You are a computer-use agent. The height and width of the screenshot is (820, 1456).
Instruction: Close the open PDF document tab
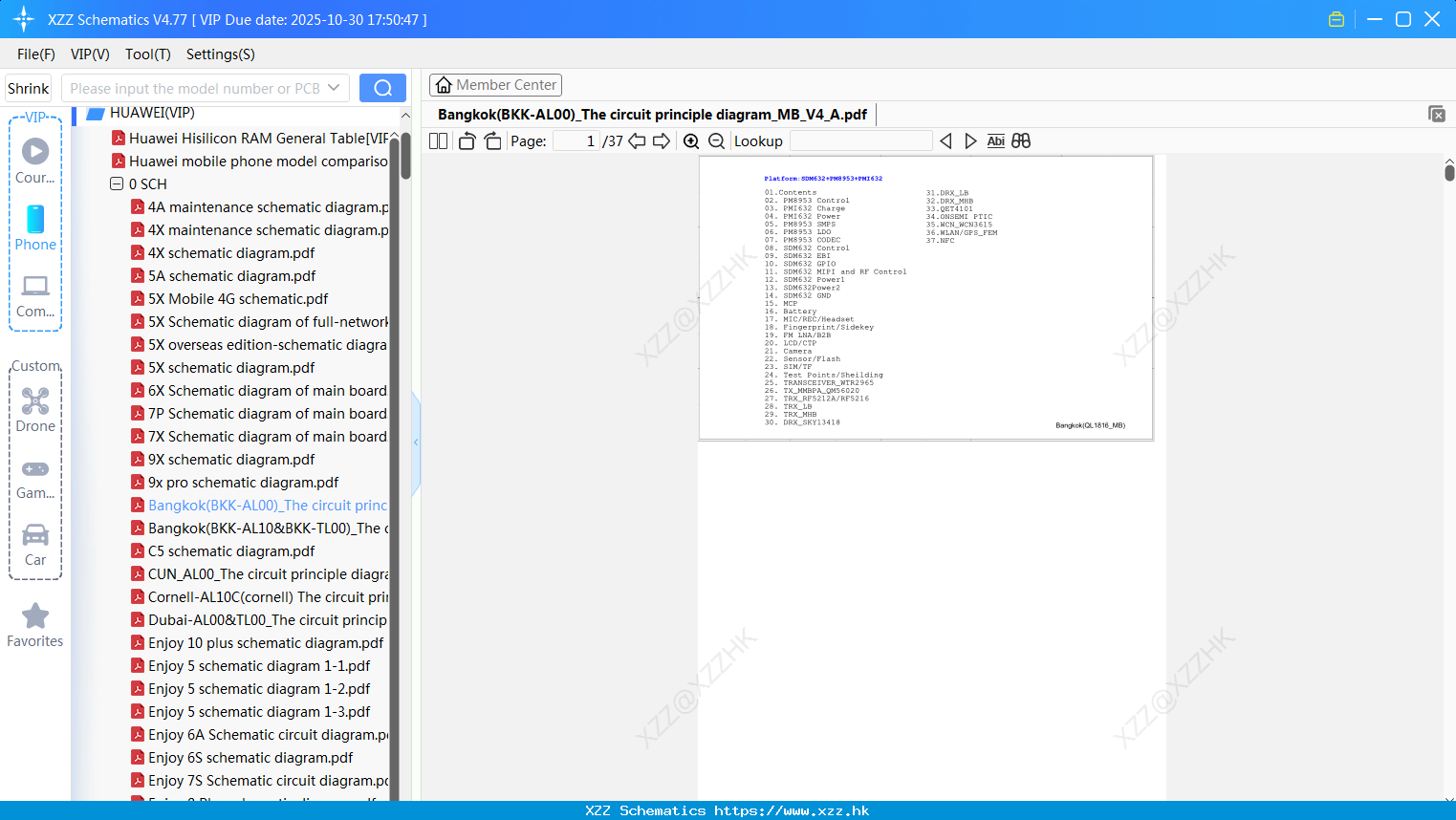tap(1436, 114)
